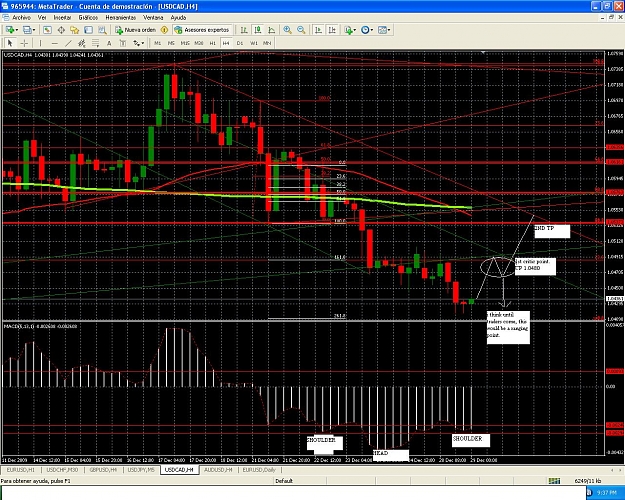Click the 2ND TP chart label
The width and height of the screenshot is (625, 500).
[x=552, y=231]
